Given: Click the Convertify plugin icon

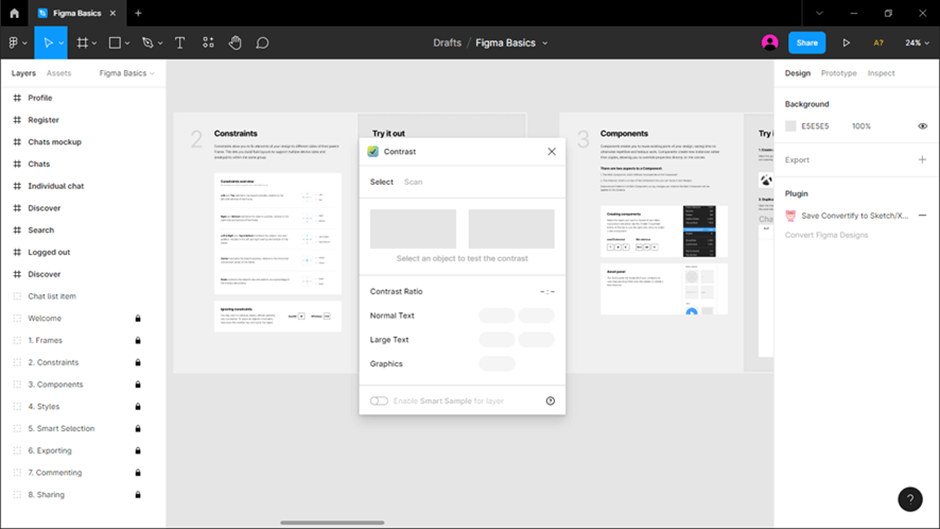Looking at the screenshot, I should pyautogui.click(x=791, y=215).
